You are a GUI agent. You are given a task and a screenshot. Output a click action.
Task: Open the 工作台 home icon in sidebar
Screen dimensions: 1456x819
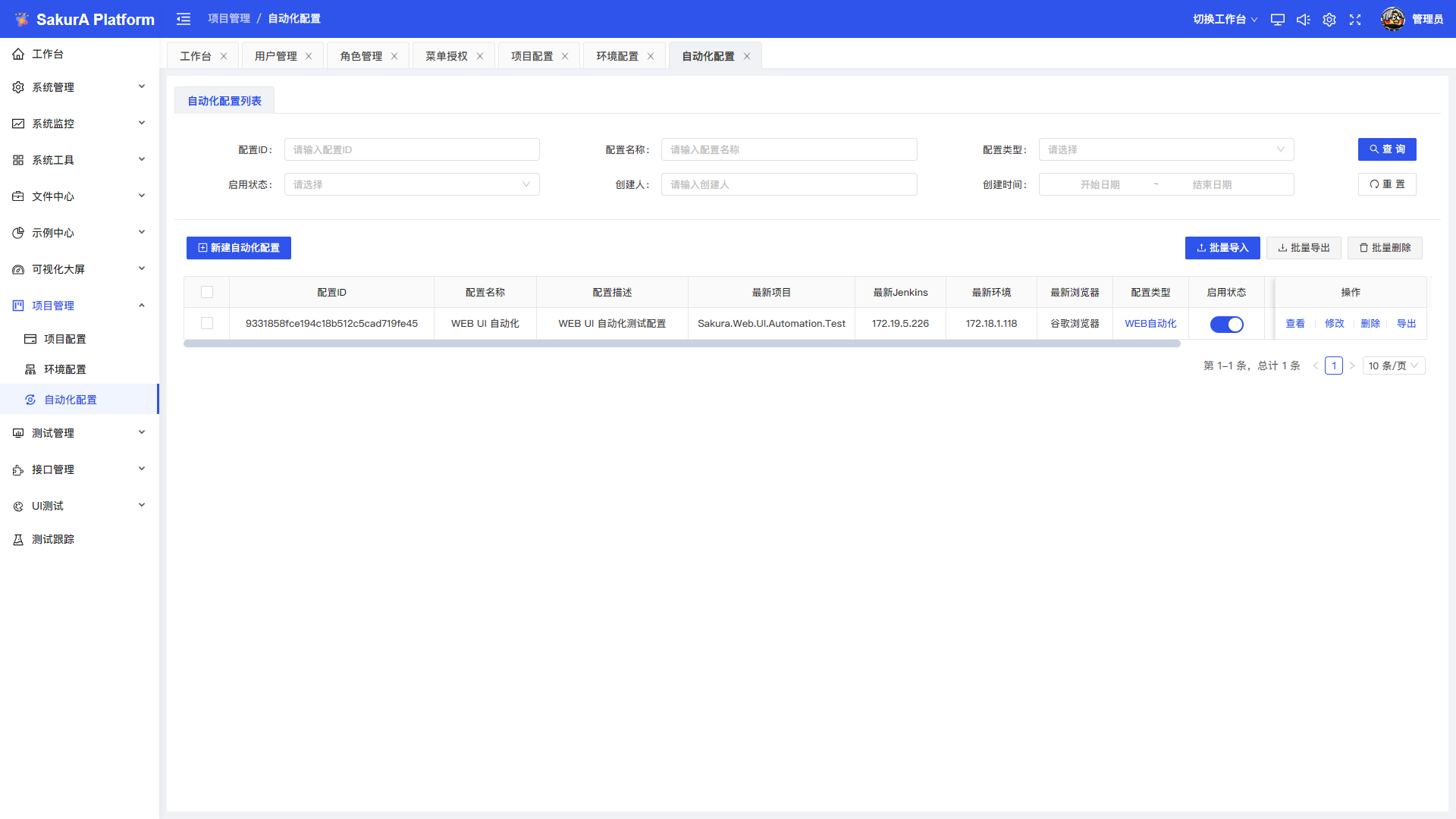[18, 54]
